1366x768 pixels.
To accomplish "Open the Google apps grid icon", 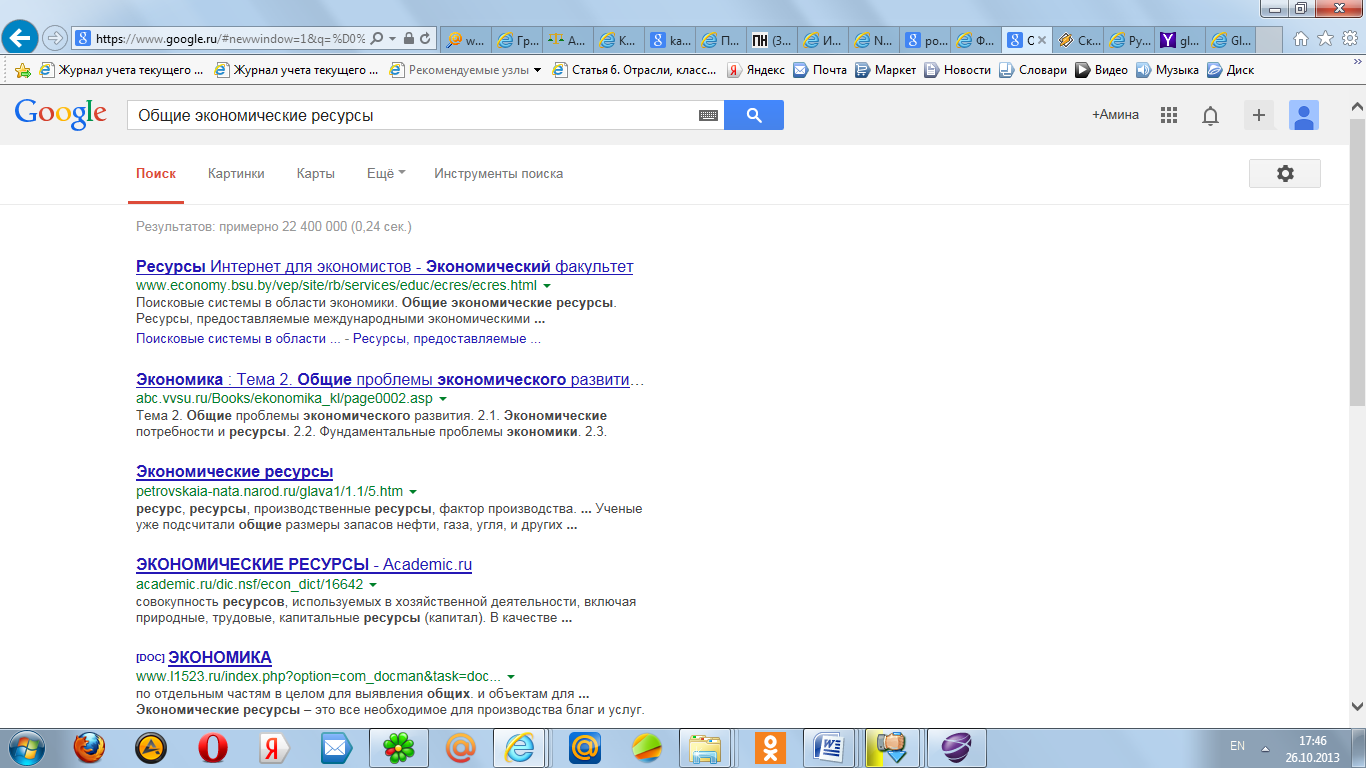I will pos(1169,115).
